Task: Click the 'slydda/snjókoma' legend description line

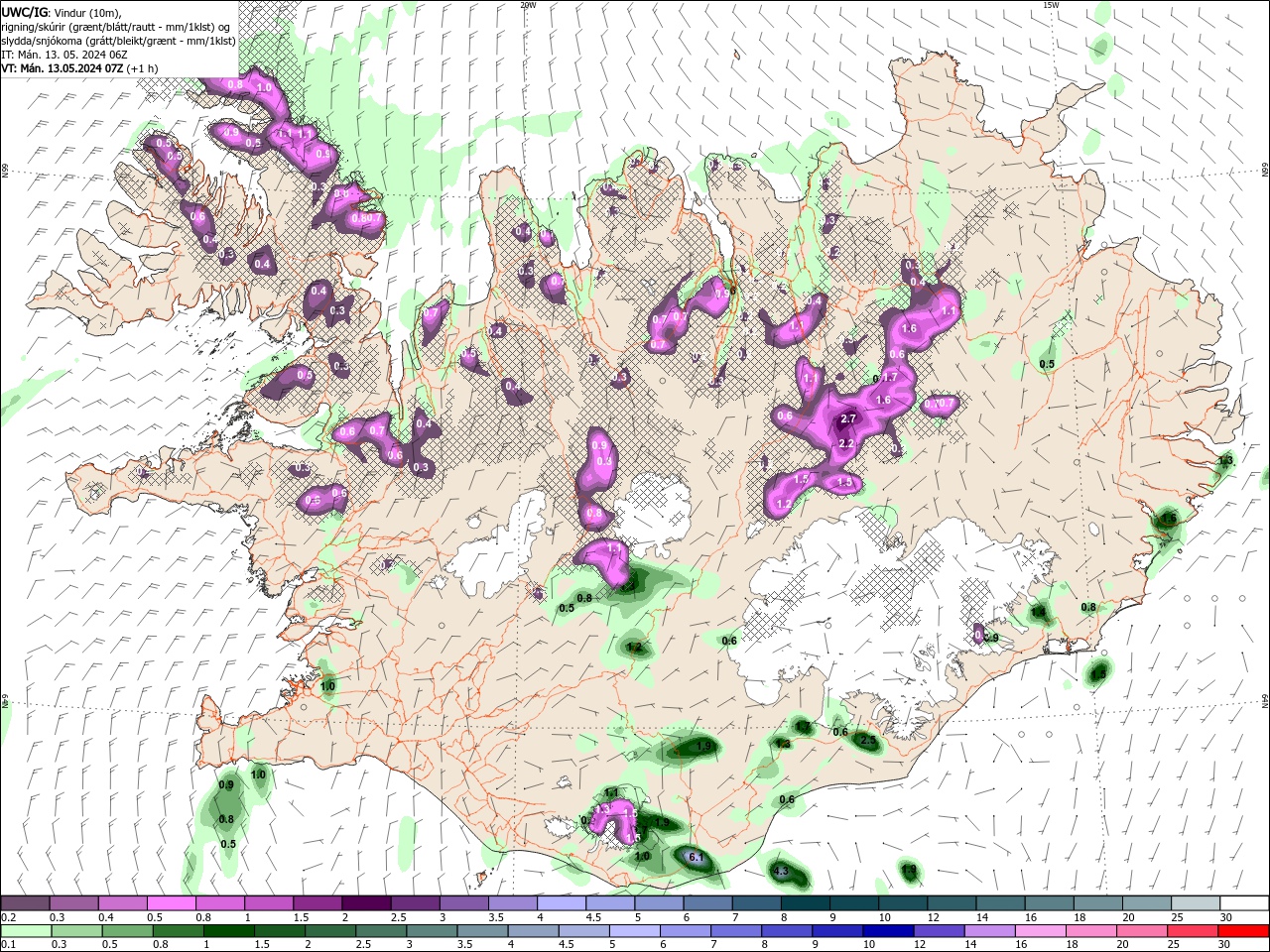Action: click(x=118, y=41)
